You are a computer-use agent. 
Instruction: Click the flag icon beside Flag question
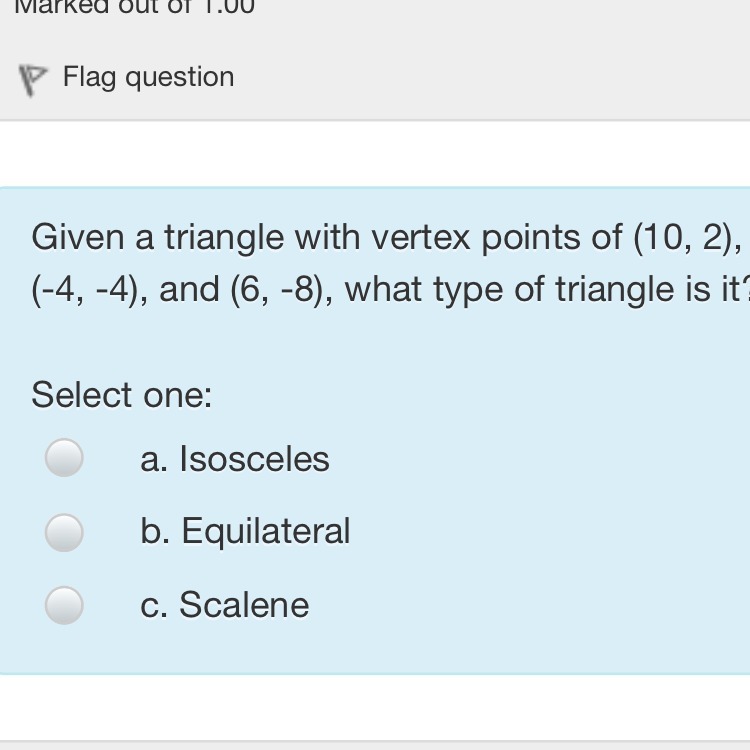pos(33,80)
